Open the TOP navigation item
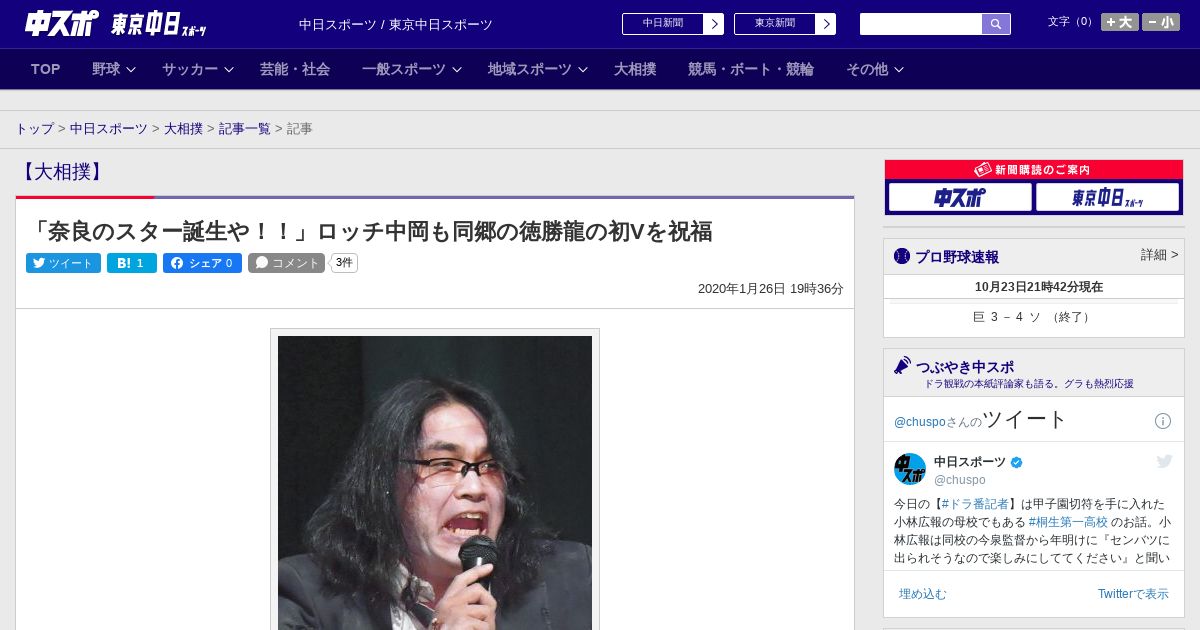Viewport: 1200px width, 630px height. point(46,69)
